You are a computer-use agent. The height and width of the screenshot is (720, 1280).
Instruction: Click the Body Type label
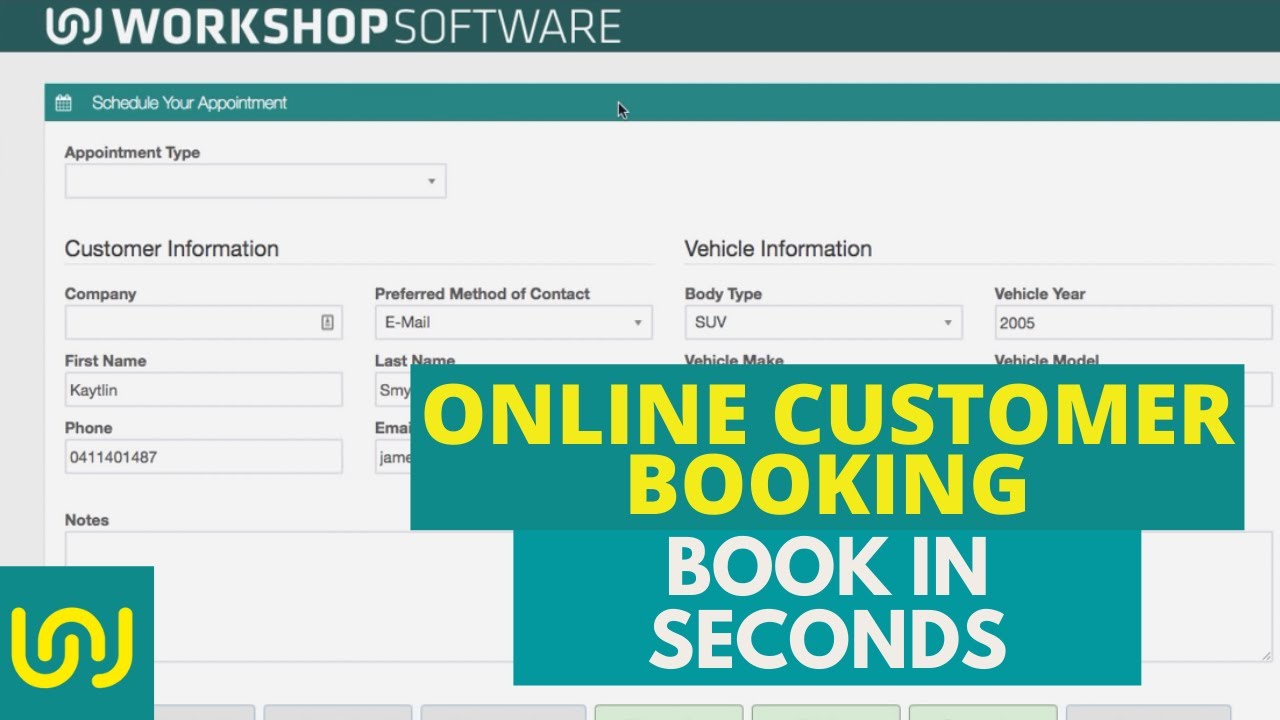tap(723, 294)
